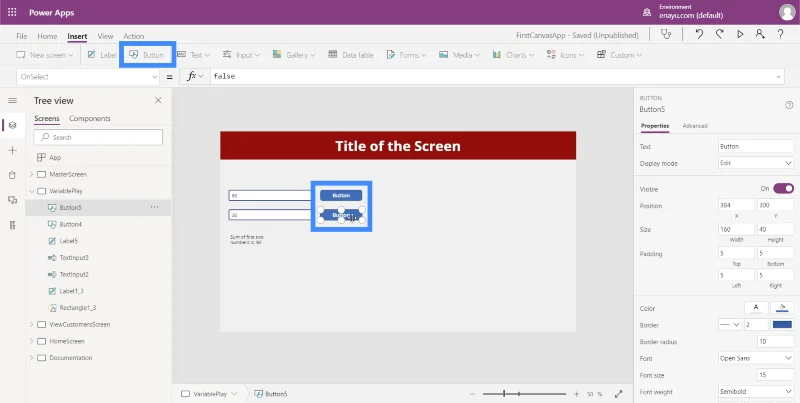Image resolution: width=800 pixels, height=403 pixels.
Task: Open the fill color bucket picker
Action: (783, 308)
